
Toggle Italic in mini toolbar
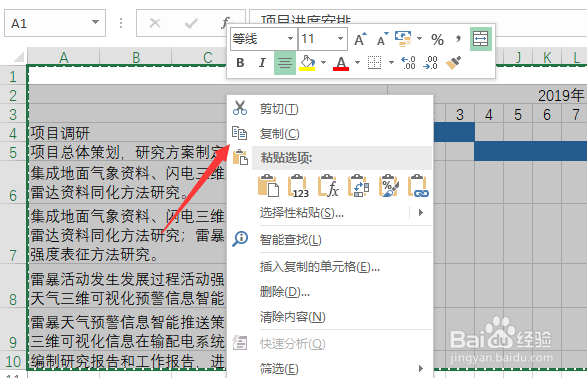262,63
